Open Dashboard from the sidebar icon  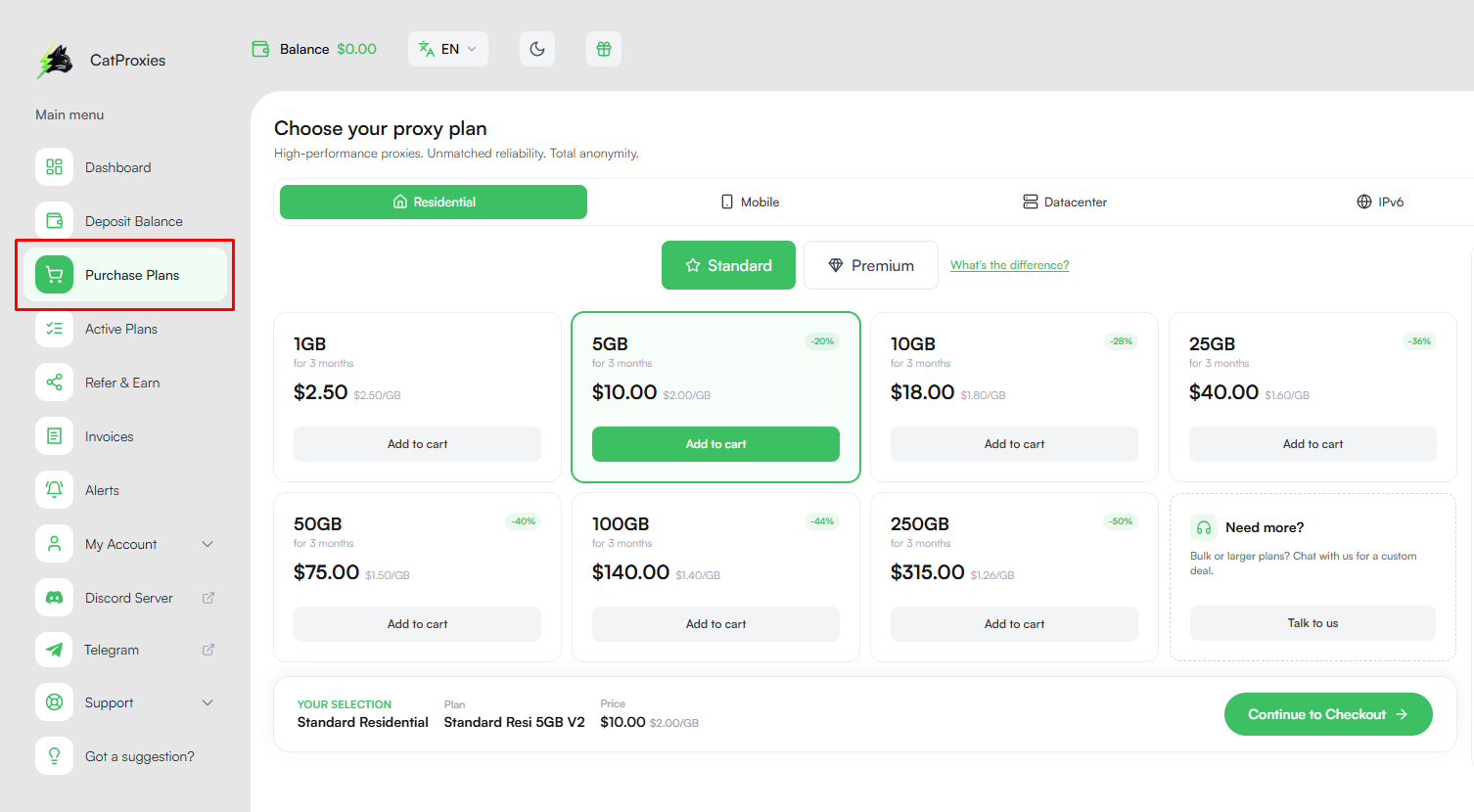55,167
